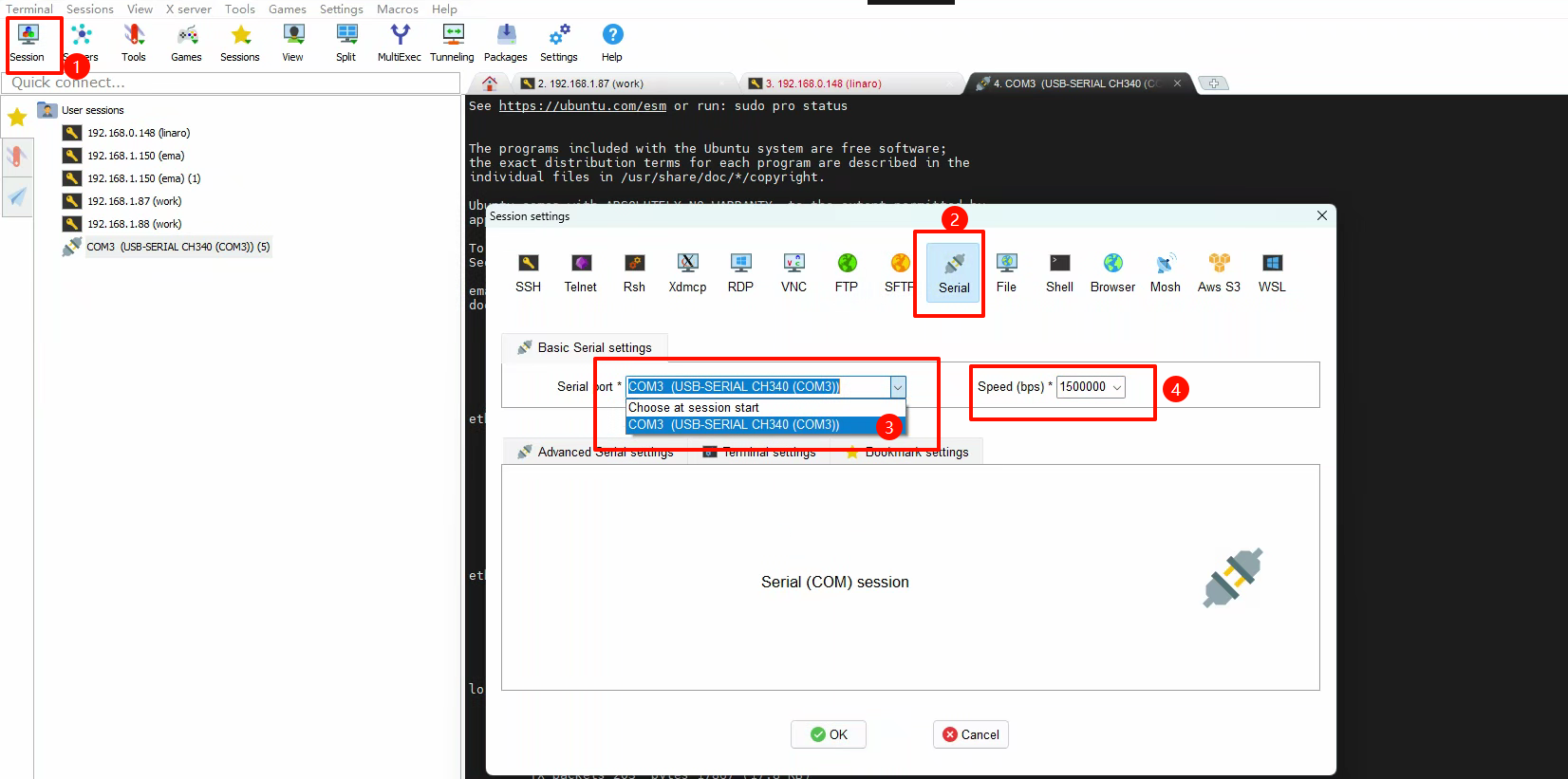Click the new tab button
1568x779 pixels.
click(x=1214, y=83)
